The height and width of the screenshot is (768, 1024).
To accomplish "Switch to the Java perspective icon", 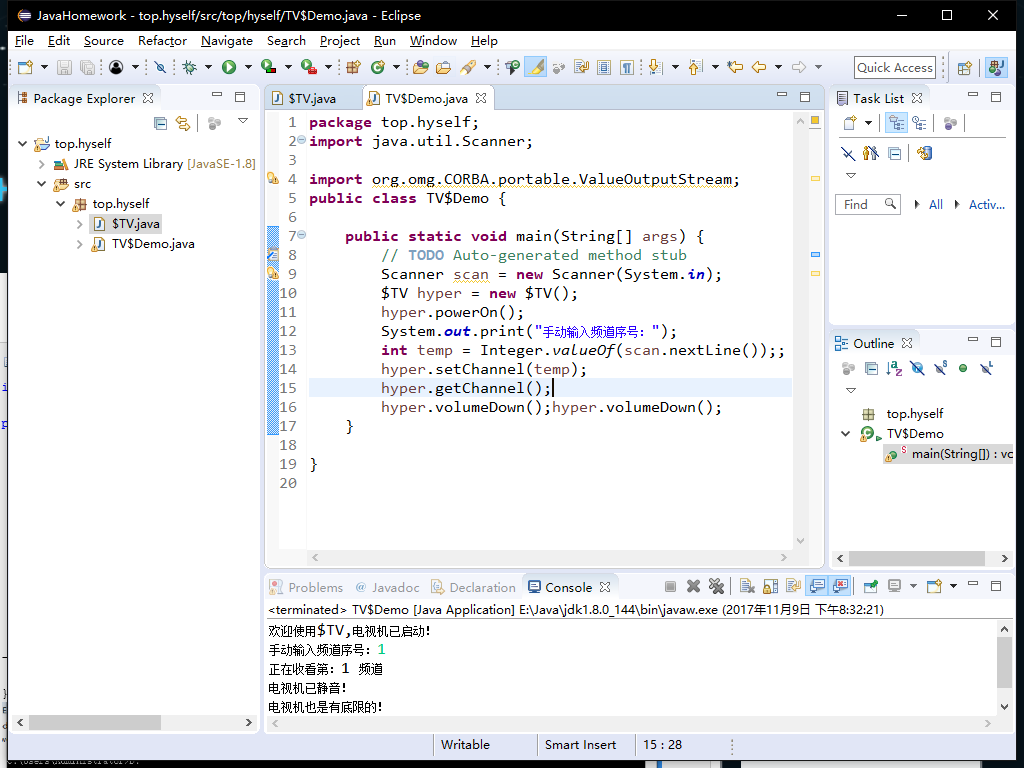I will point(996,67).
